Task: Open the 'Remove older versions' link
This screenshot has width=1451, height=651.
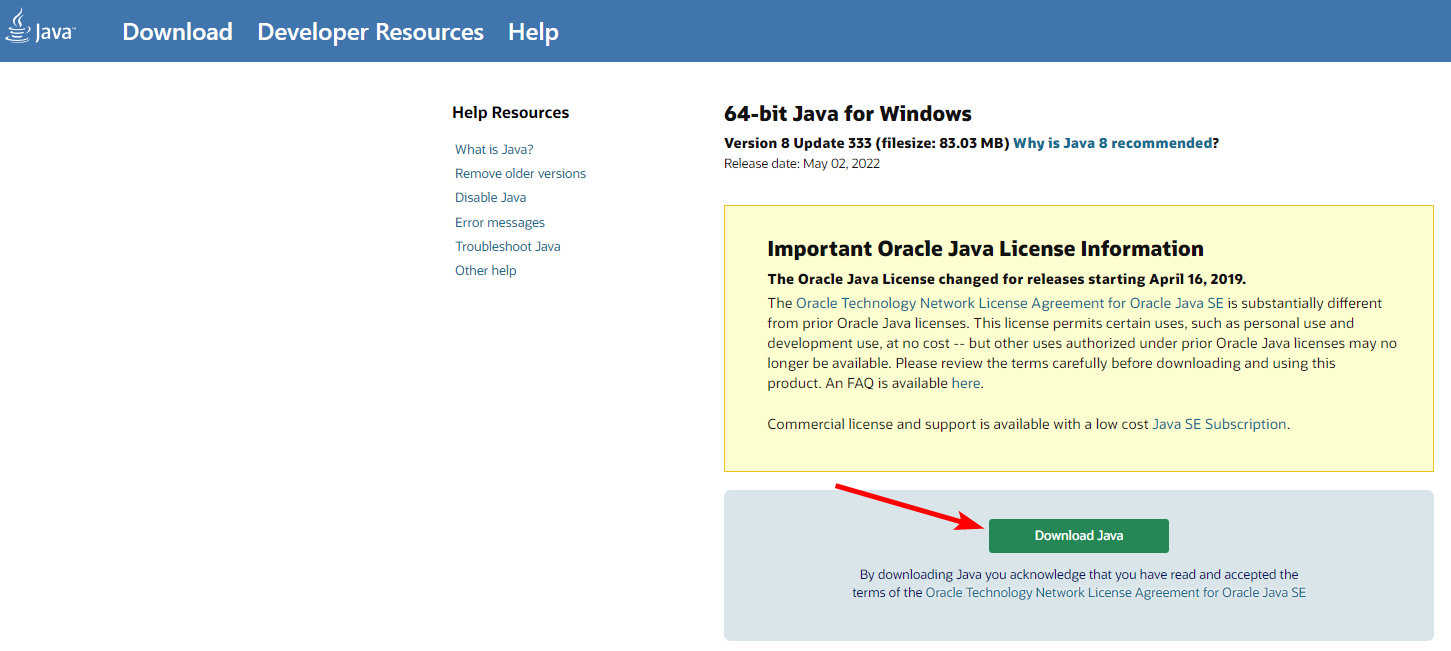Action: [520, 173]
